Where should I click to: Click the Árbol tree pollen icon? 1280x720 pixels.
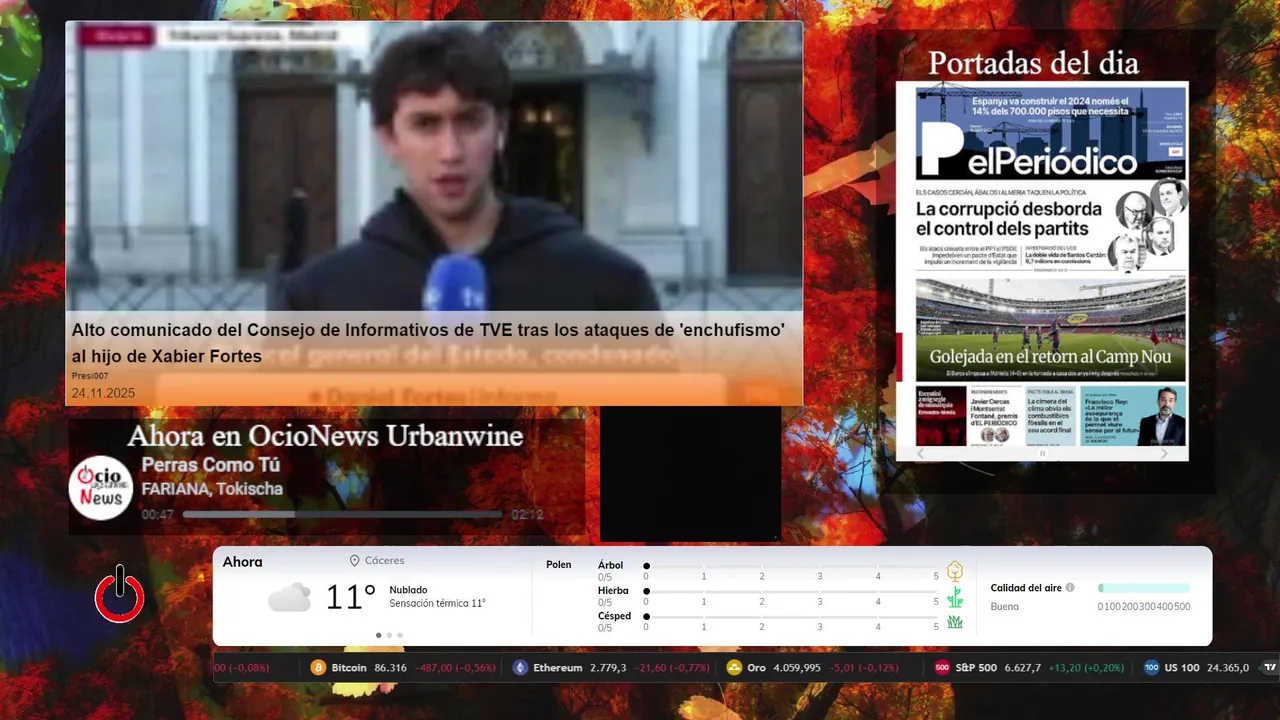tap(955, 571)
